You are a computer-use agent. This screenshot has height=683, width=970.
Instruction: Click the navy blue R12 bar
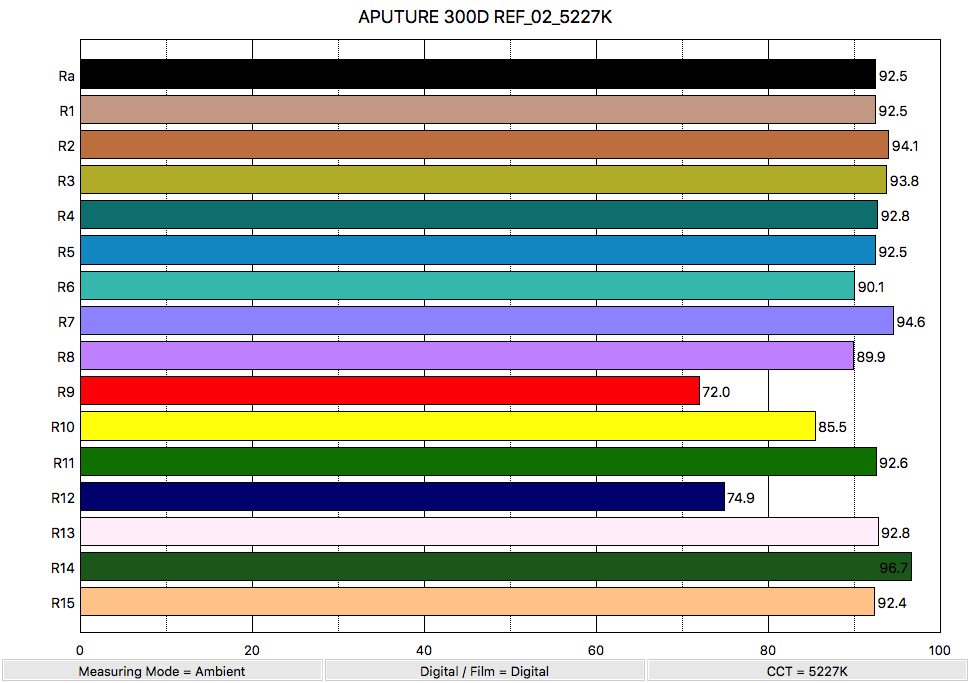coord(401,497)
